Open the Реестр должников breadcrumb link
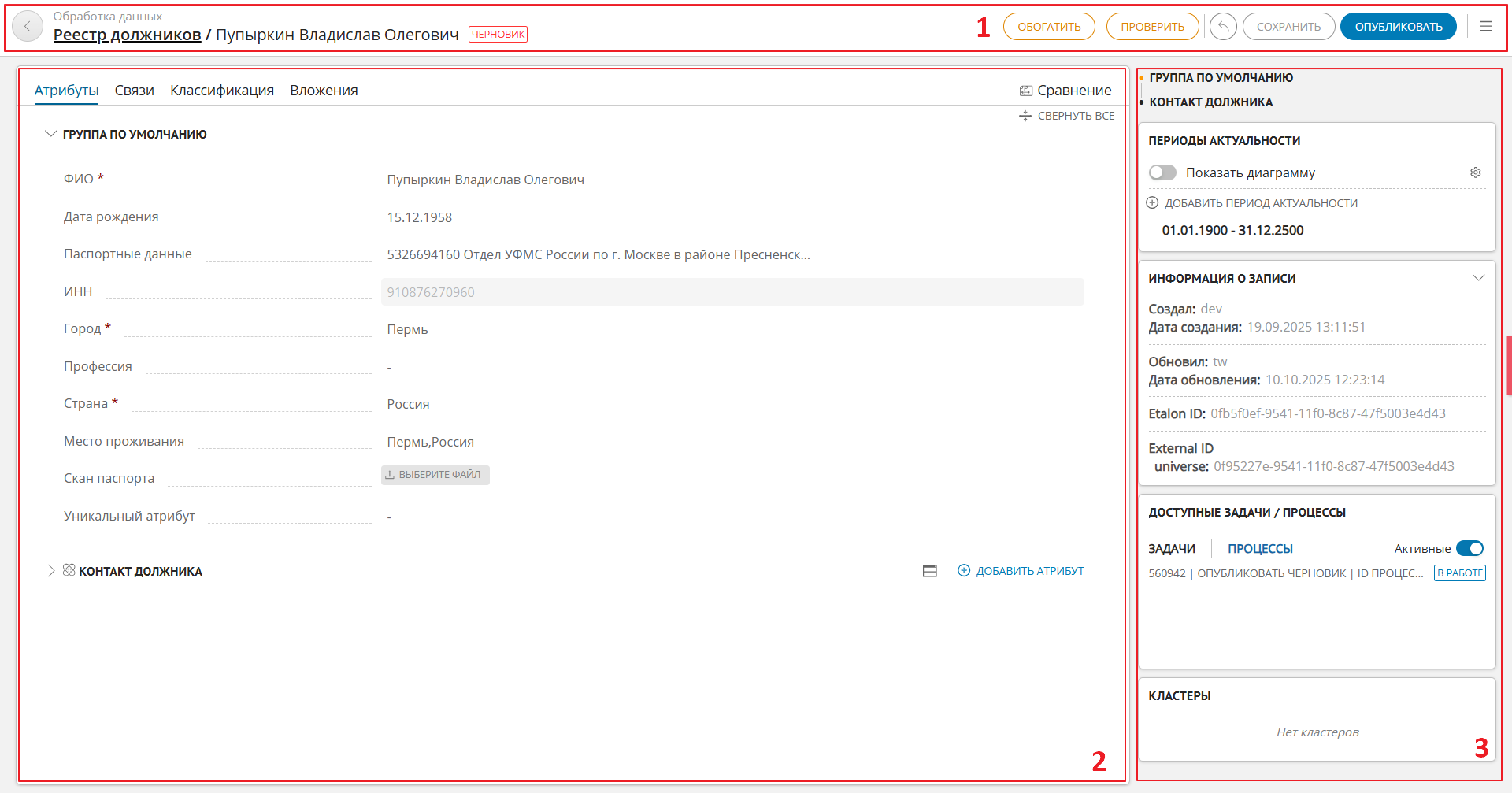1512x793 pixels. coord(127,35)
